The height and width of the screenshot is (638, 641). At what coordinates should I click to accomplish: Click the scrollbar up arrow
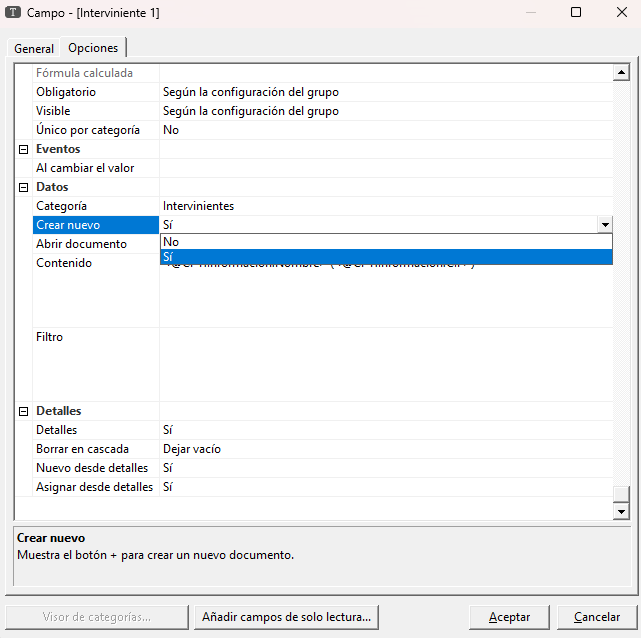[621, 73]
